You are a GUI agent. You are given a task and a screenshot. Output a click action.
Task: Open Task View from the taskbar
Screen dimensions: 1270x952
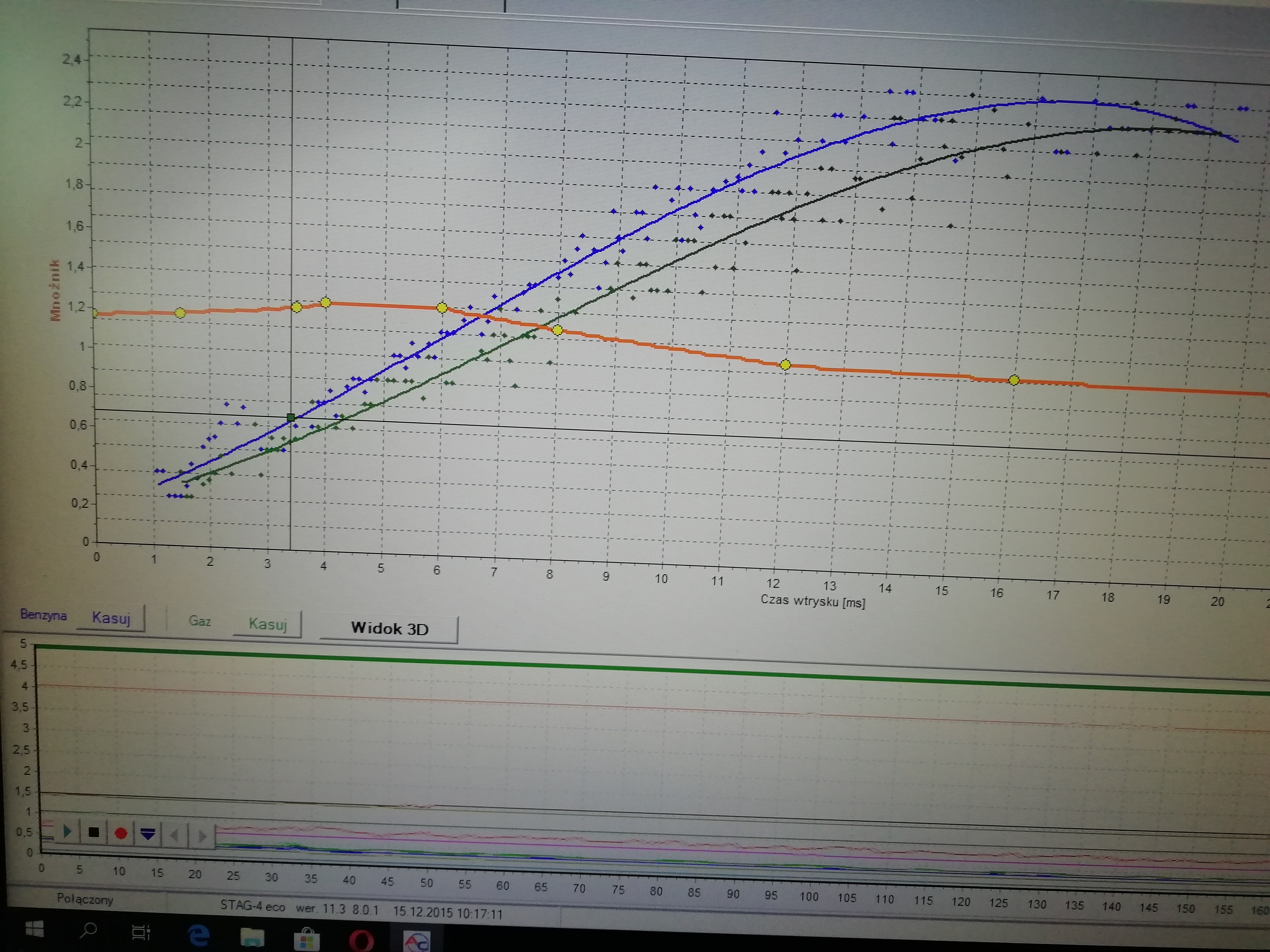point(141,932)
